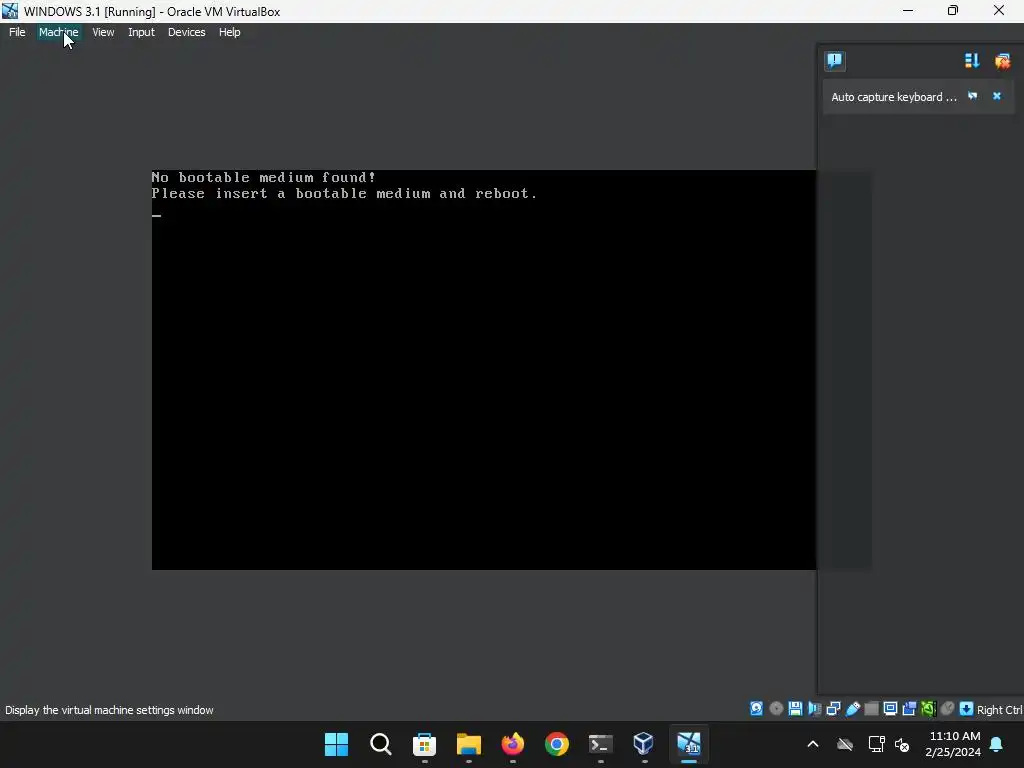Click the notification sort order icon

[972, 61]
